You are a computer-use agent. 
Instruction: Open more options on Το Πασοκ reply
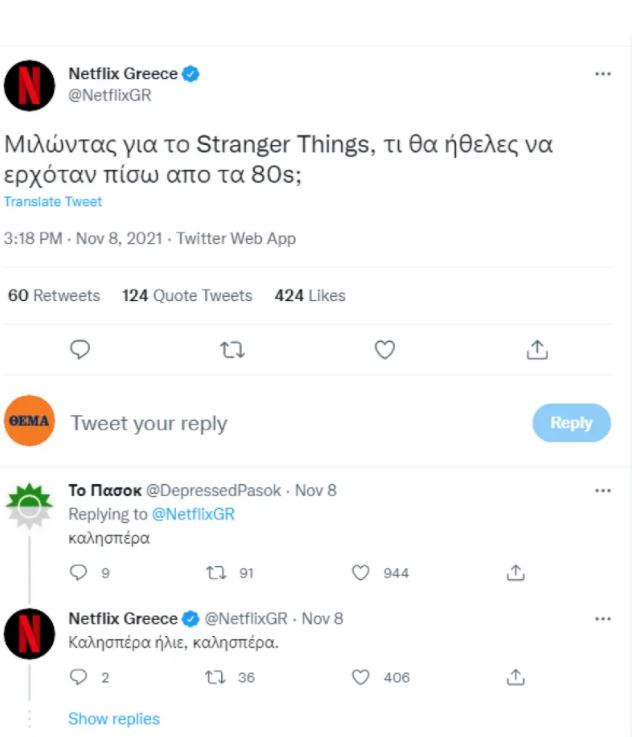coord(602,491)
